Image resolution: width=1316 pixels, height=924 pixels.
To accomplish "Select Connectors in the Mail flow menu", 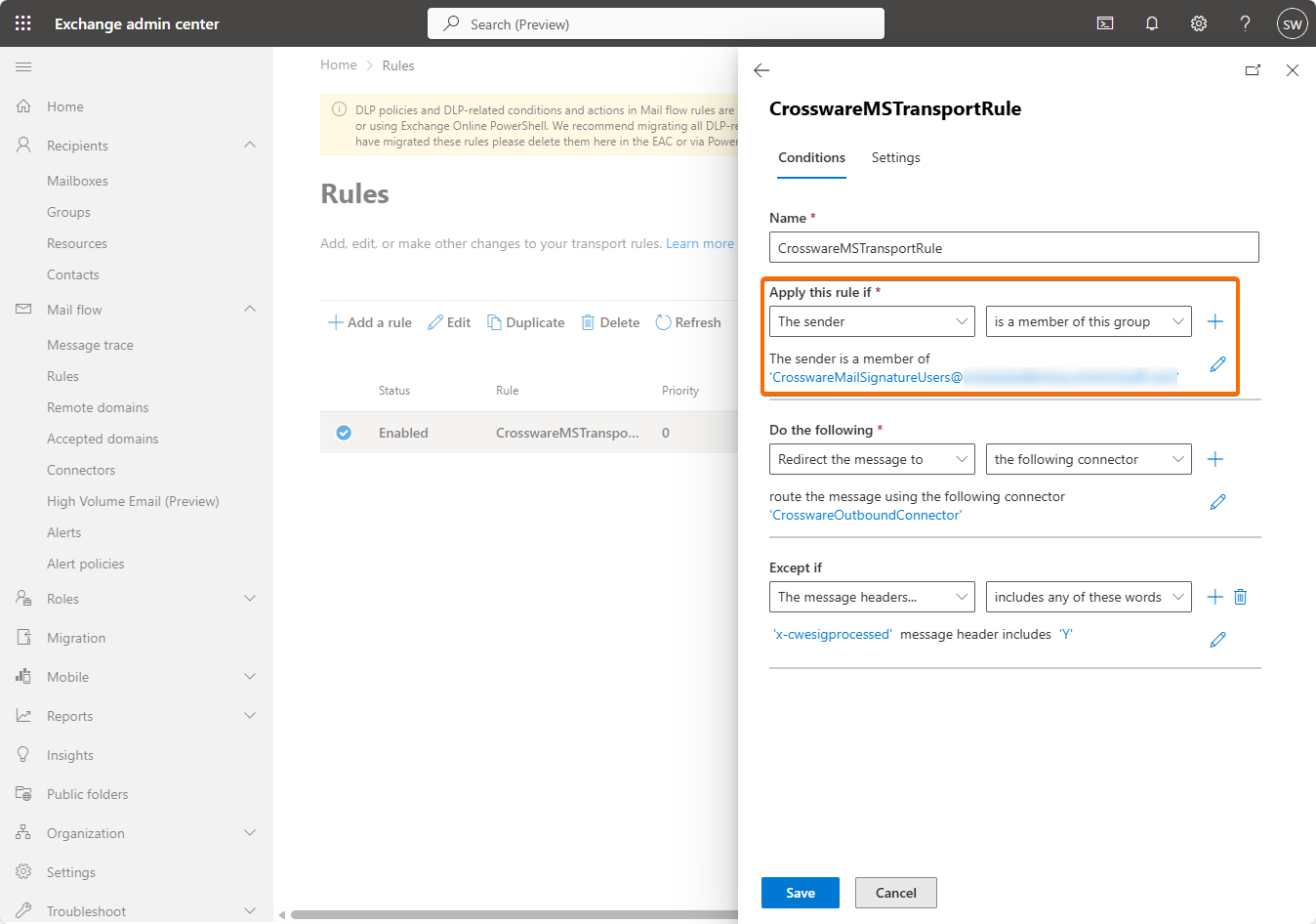I will point(81,470).
